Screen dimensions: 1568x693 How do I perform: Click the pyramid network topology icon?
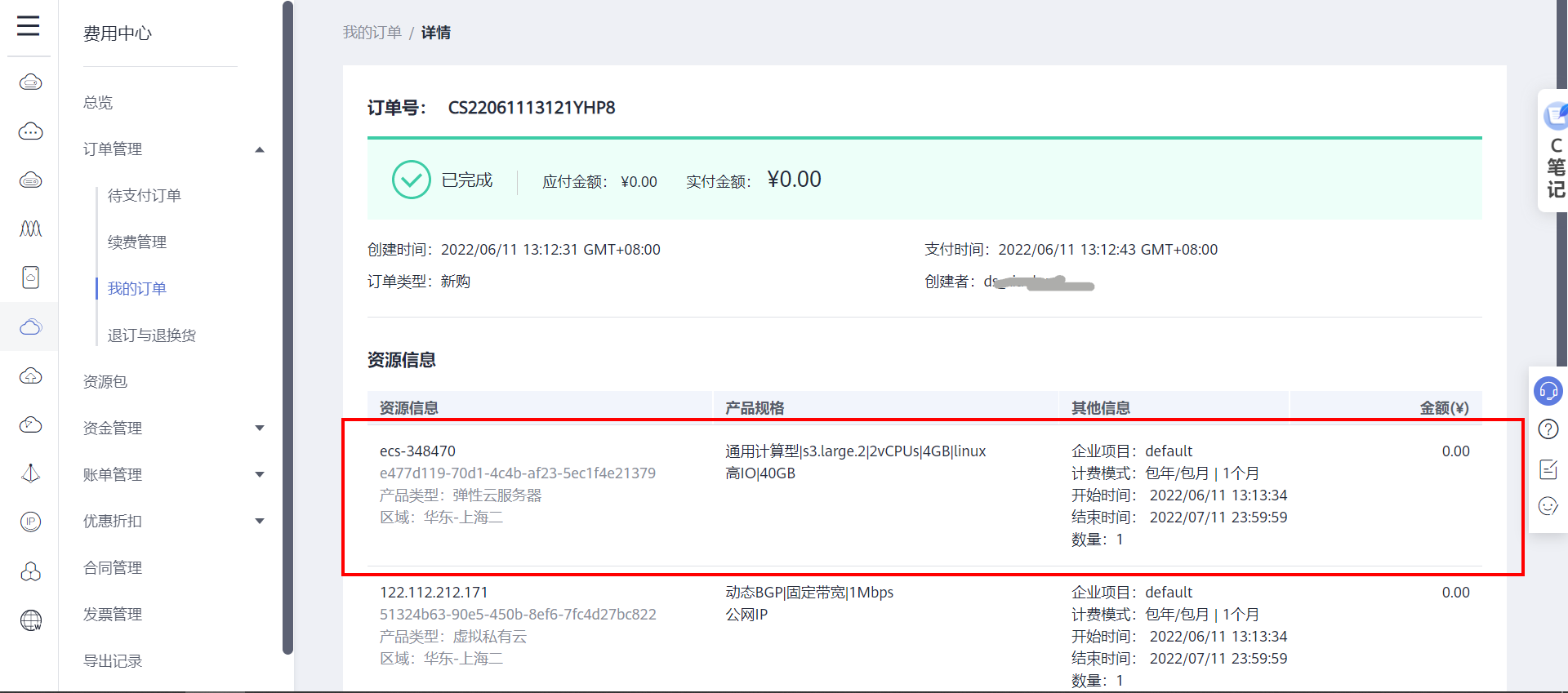30,473
